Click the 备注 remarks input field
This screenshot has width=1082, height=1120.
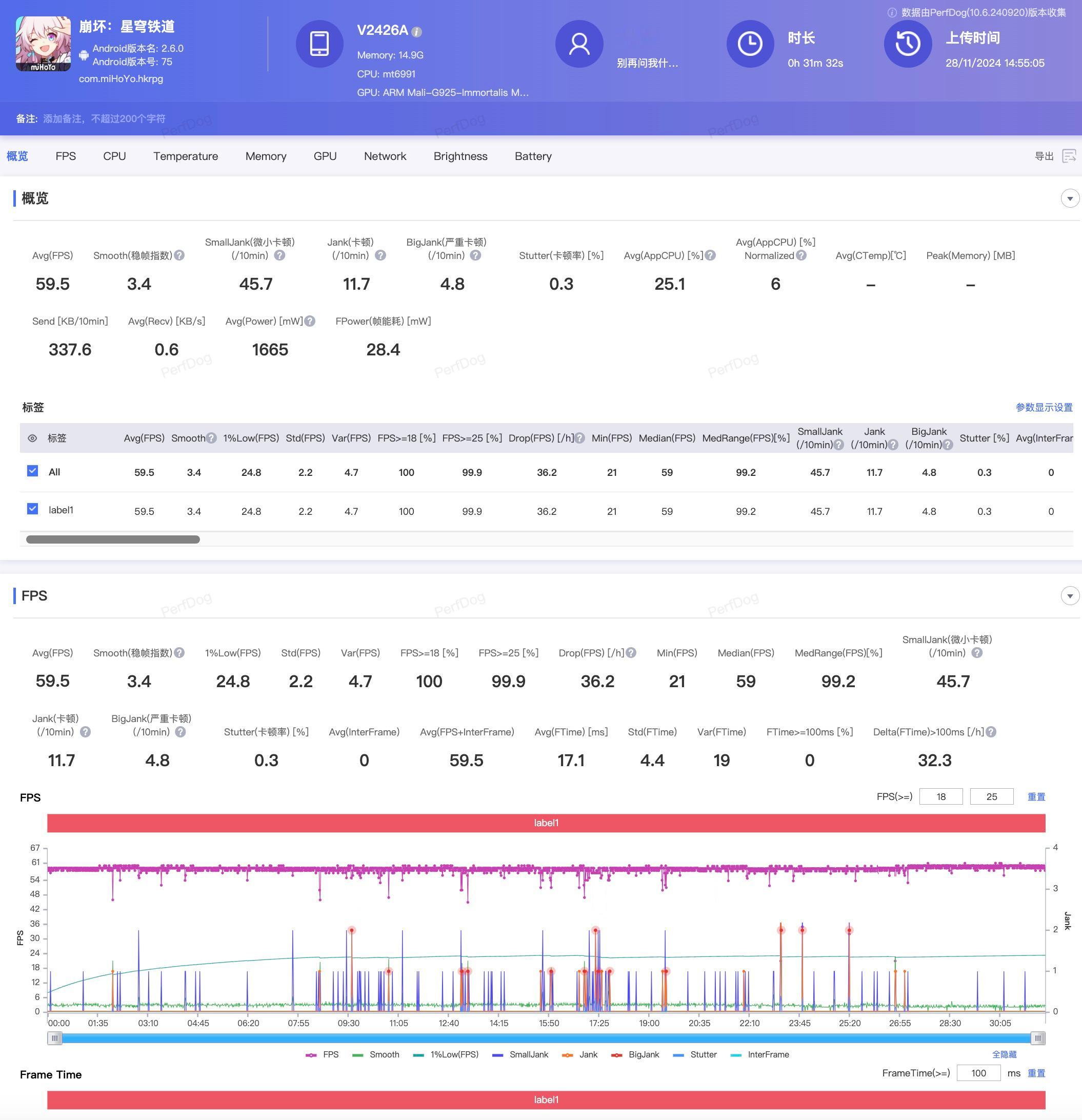pos(104,119)
